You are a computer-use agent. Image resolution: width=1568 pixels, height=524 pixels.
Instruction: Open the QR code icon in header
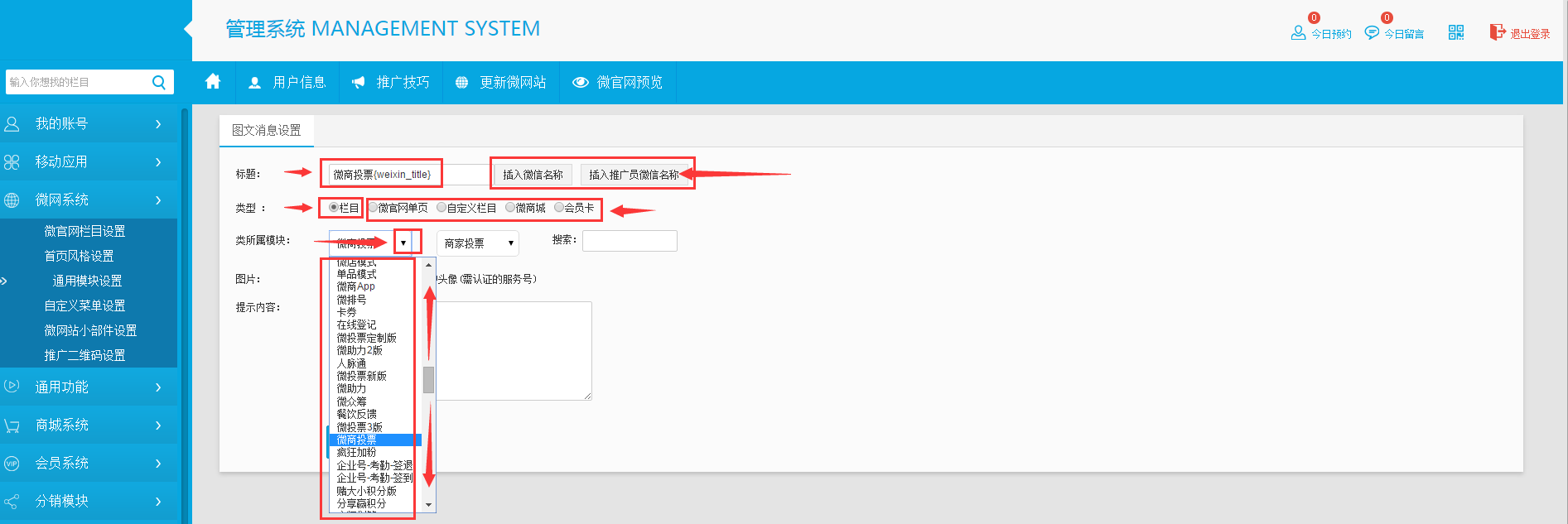pyautogui.click(x=1455, y=32)
